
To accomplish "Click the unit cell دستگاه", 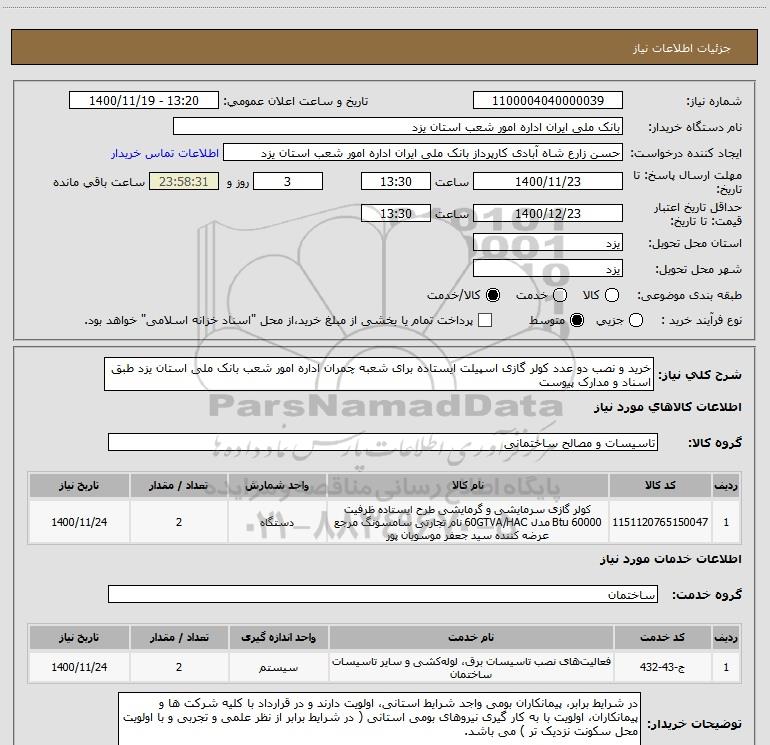I will [277, 522].
